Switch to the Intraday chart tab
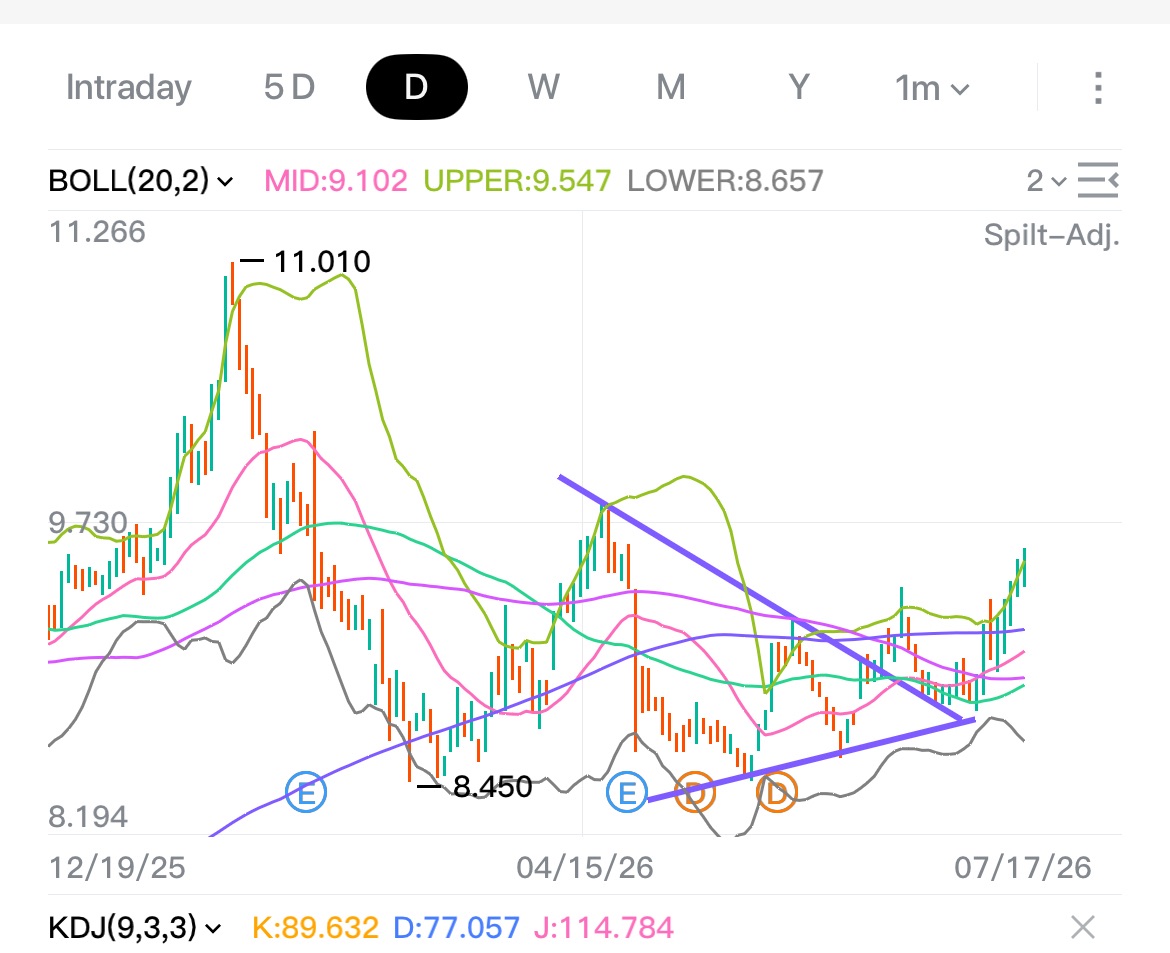 (128, 87)
